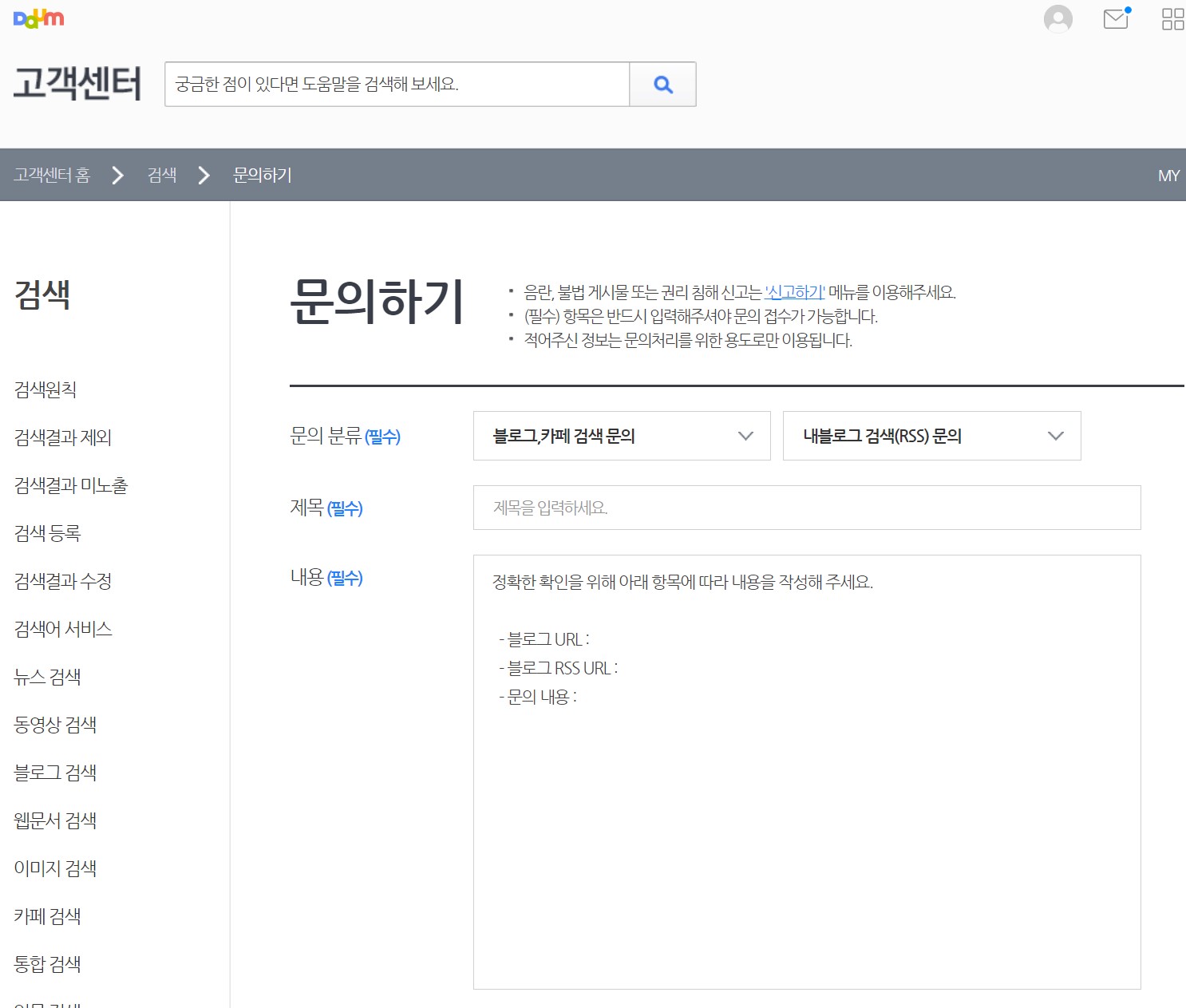The image size is (1186, 1008).
Task: Open the '신고하기' hyperlink
Action: 795,292
